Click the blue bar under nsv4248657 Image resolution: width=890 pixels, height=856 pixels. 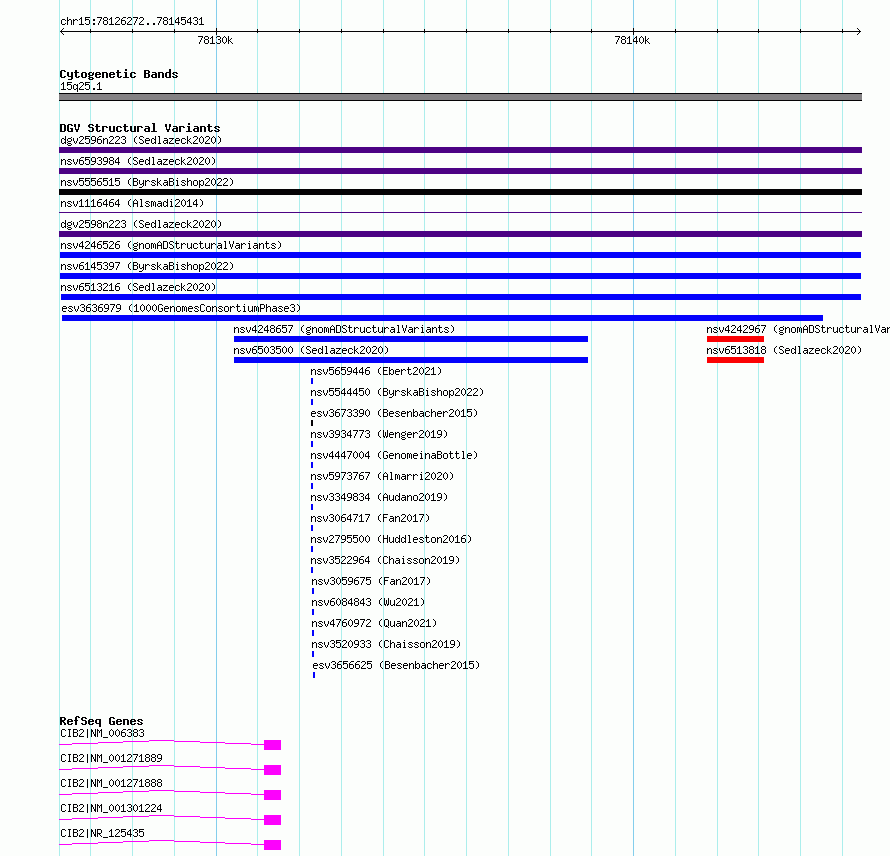coord(411,339)
